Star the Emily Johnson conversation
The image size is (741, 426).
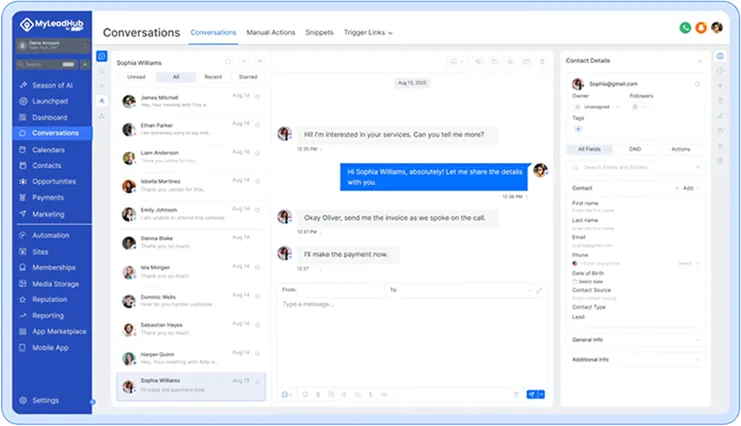(258, 209)
